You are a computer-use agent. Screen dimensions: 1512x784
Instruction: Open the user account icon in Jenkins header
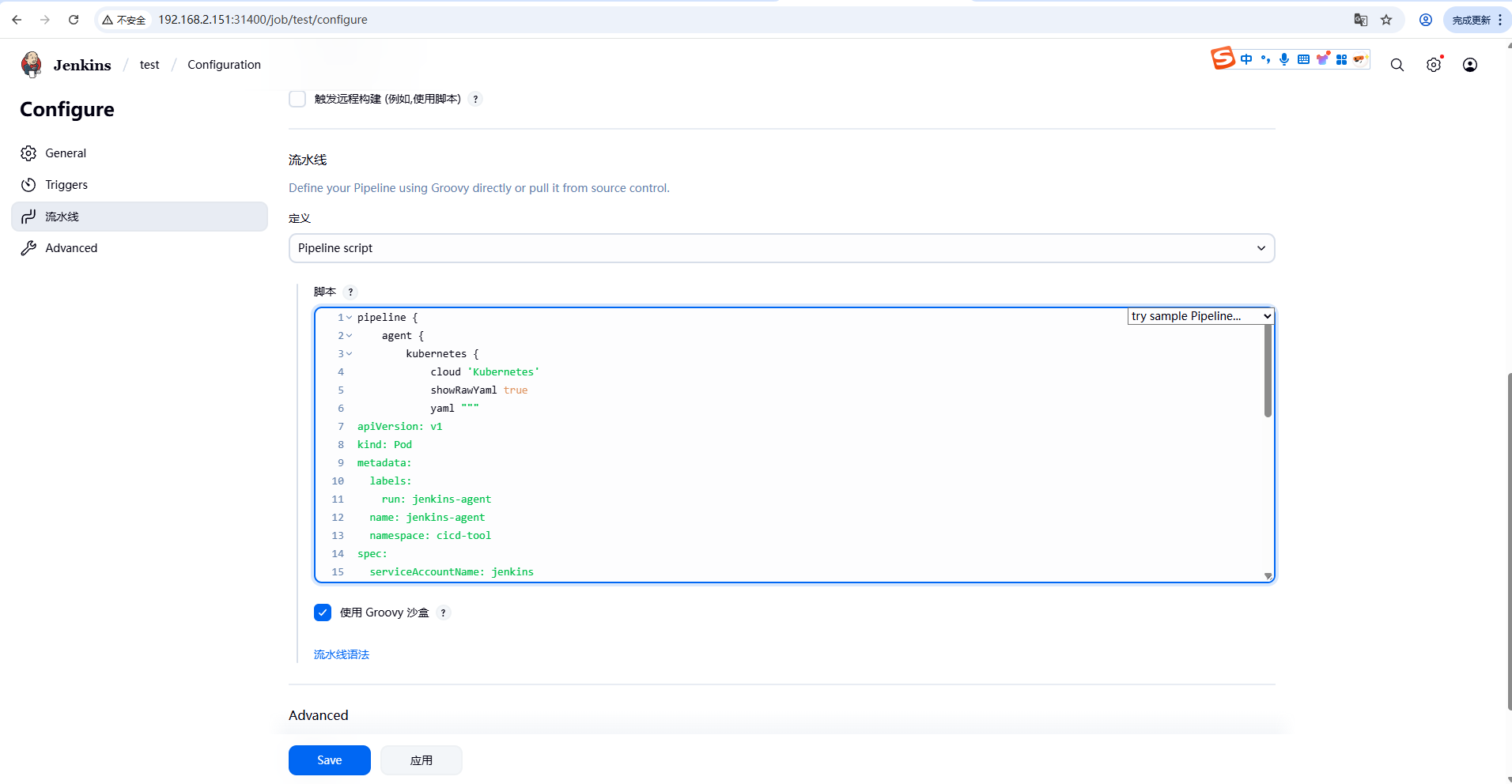pyautogui.click(x=1470, y=65)
